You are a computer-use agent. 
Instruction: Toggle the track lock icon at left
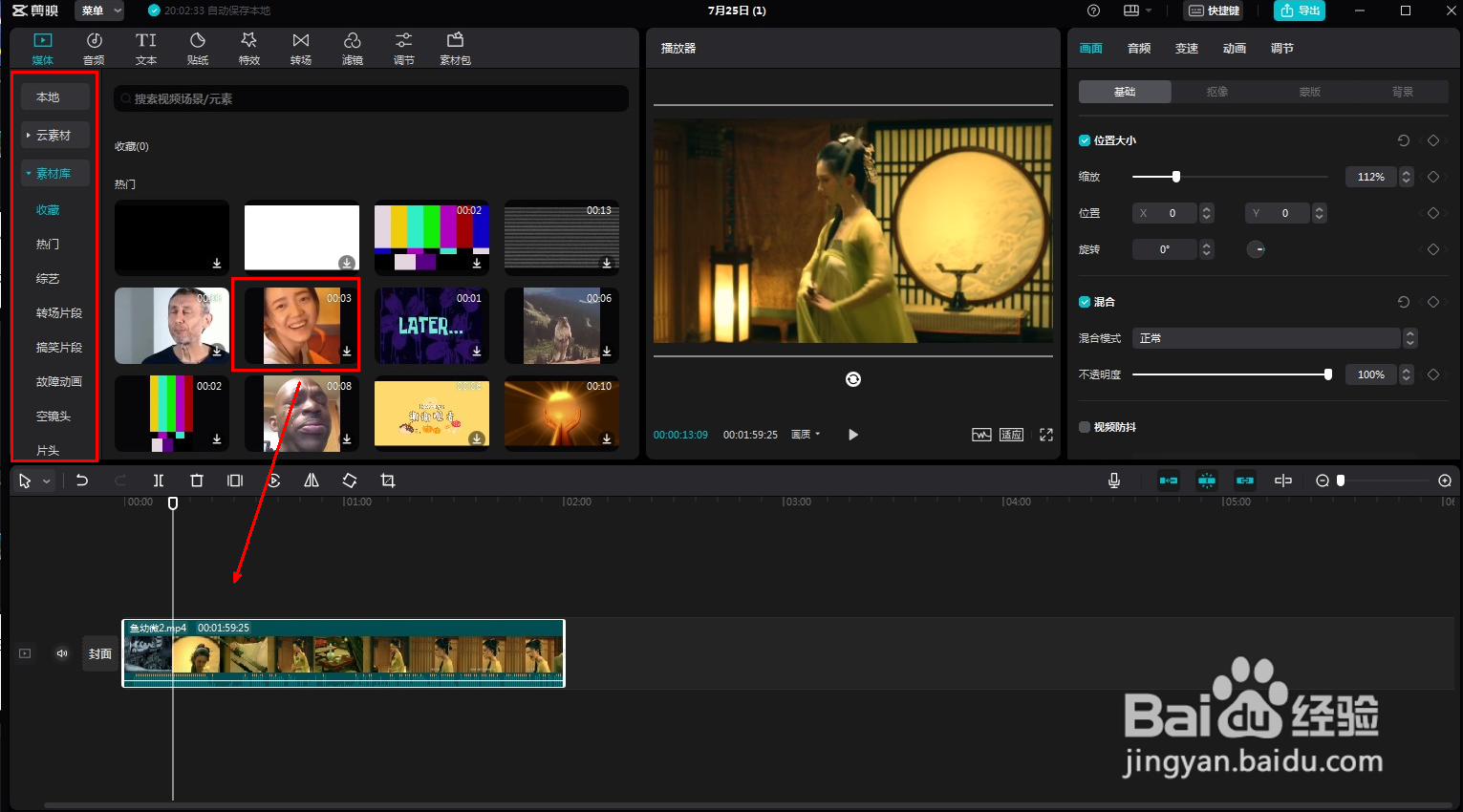click(25, 653)
